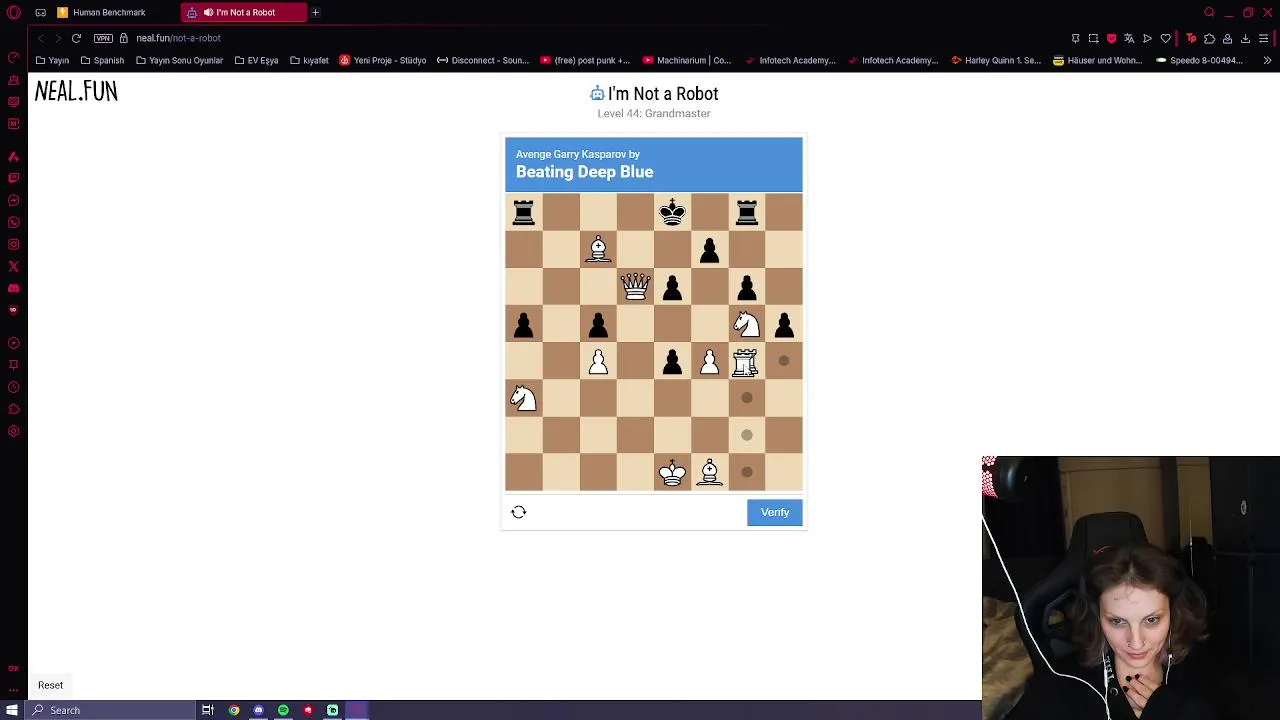Move the rook to the highlighted bottom-row dot
Viewport: 1280px width, 720px height.
746,472
